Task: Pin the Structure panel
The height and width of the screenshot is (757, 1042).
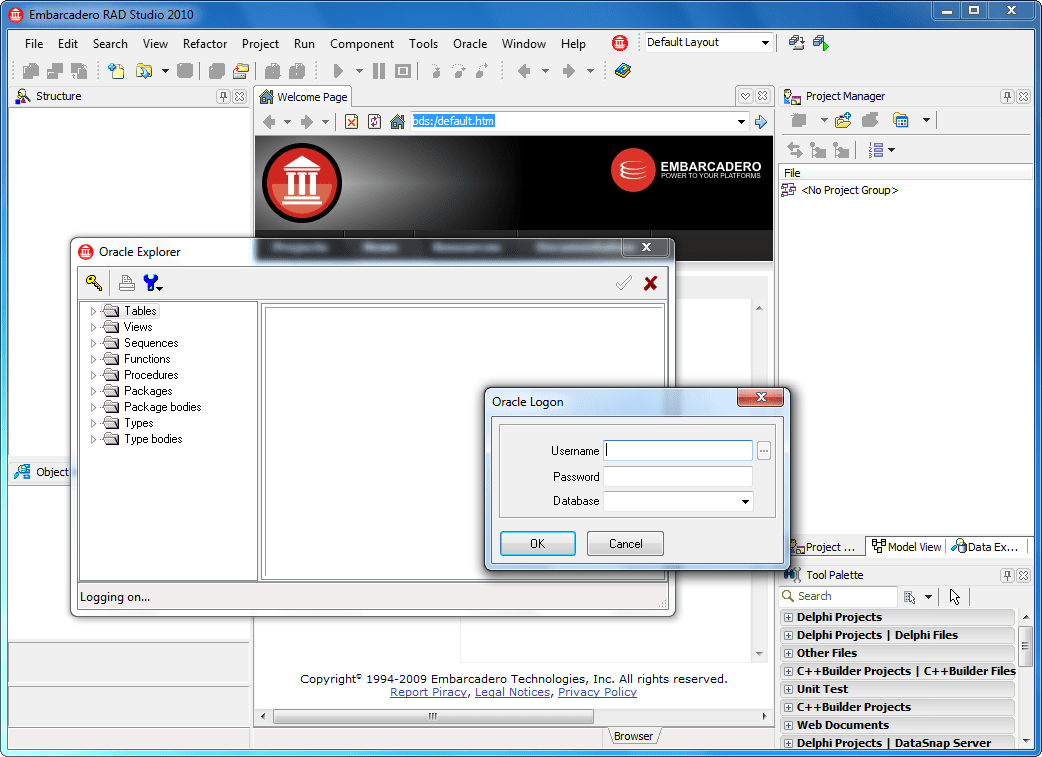Action: click(x=224, y=95)
